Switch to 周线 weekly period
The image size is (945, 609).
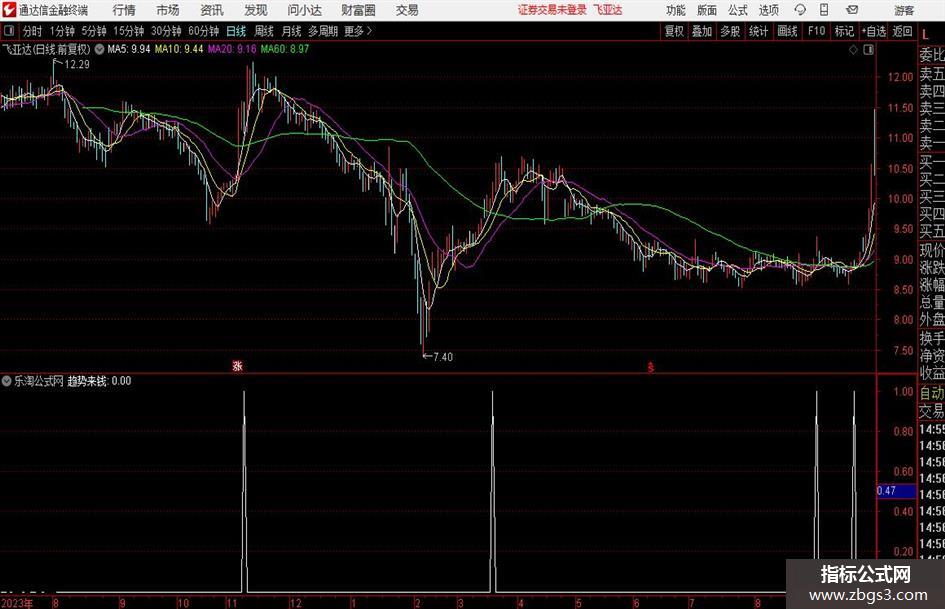point(264,31)
